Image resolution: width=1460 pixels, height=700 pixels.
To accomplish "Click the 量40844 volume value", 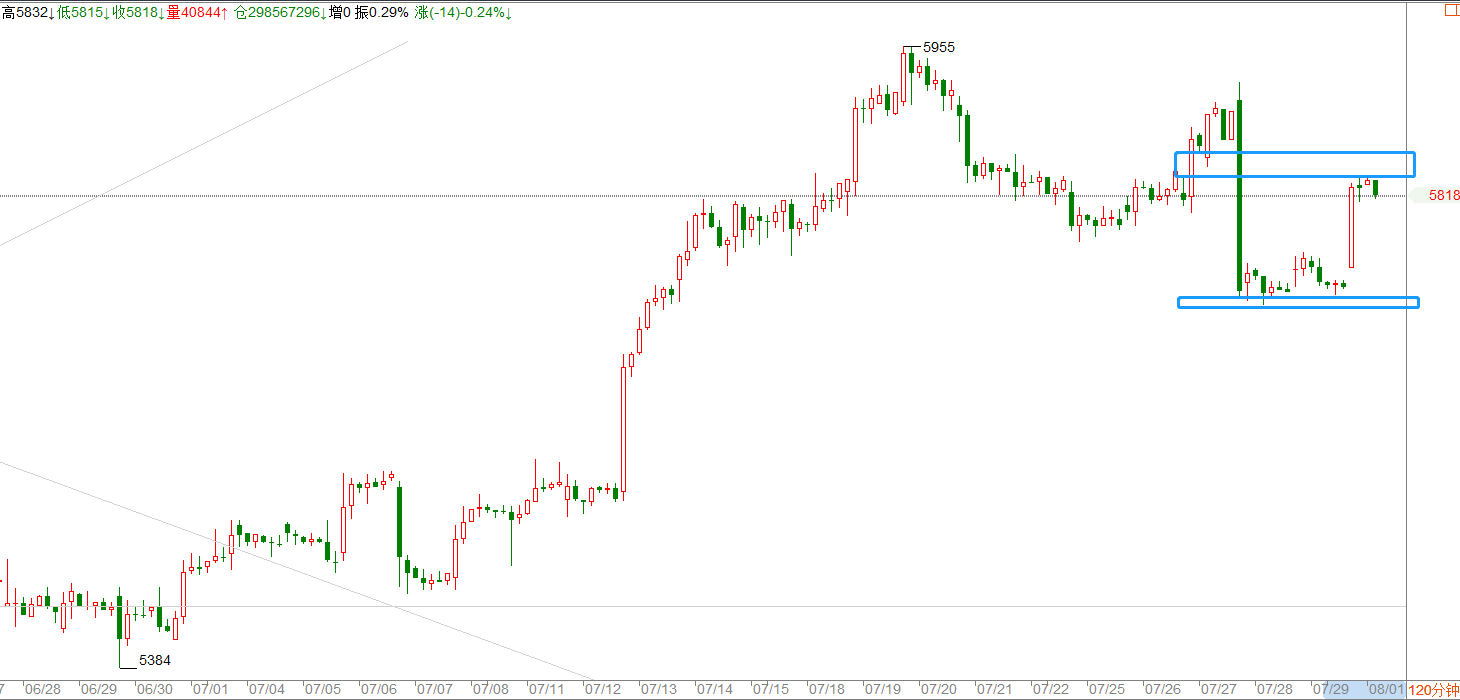I will (195, 13).
